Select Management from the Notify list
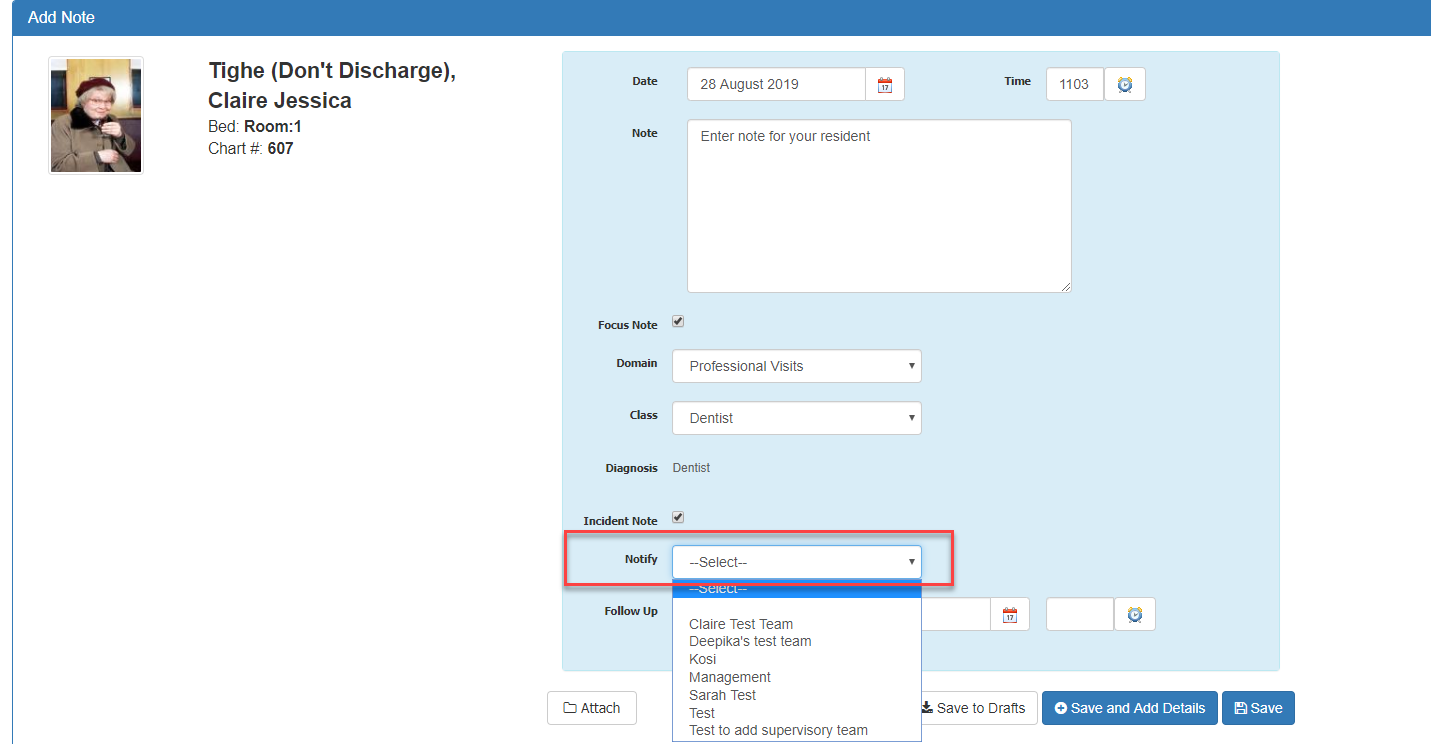 [x=730, y=677]
